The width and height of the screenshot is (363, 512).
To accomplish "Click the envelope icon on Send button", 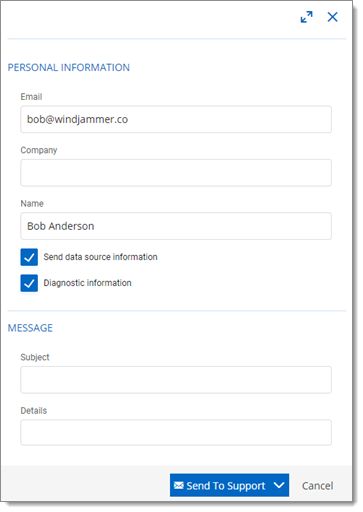I will pyautogui.click(x=179, y=485).
